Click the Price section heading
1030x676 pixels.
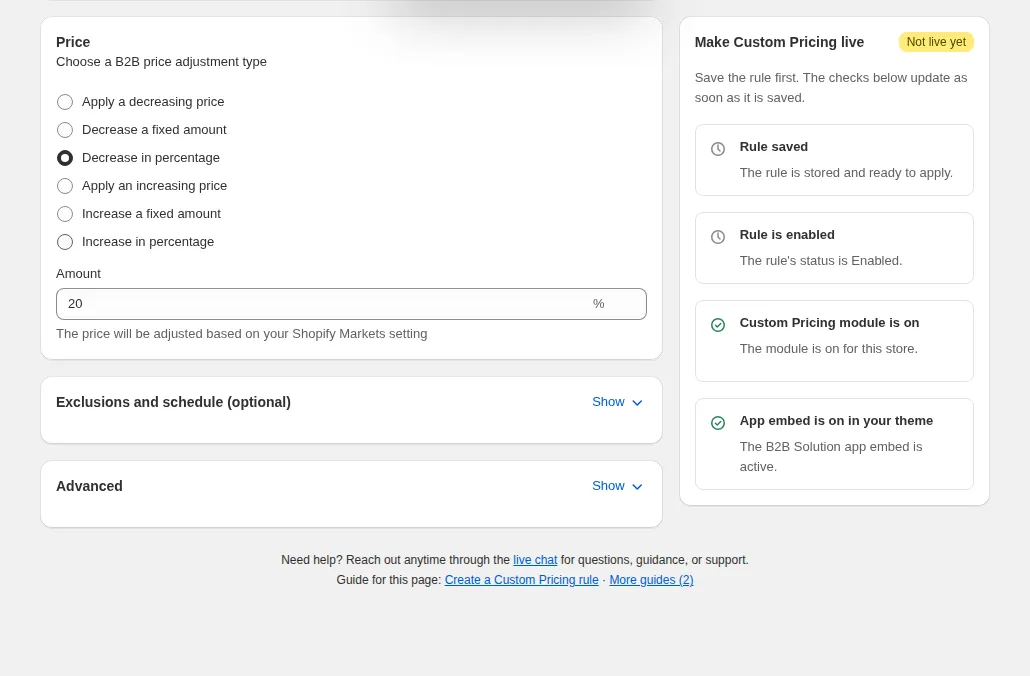pos(73,42)
